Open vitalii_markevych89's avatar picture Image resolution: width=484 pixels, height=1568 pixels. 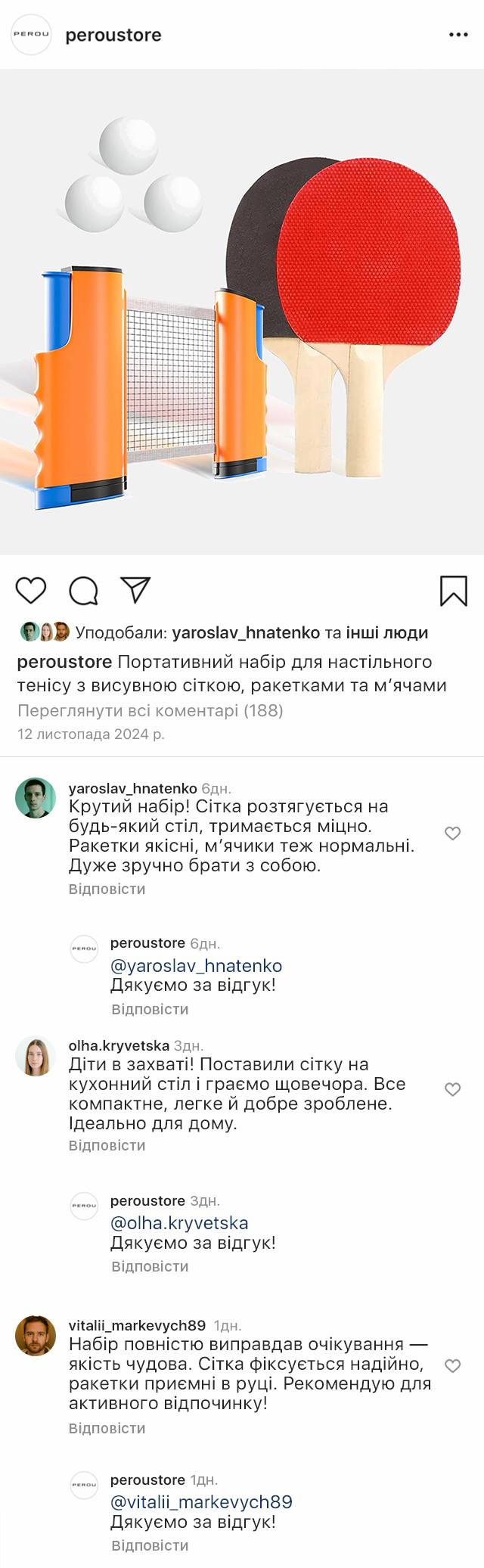tap(36, 1337)
